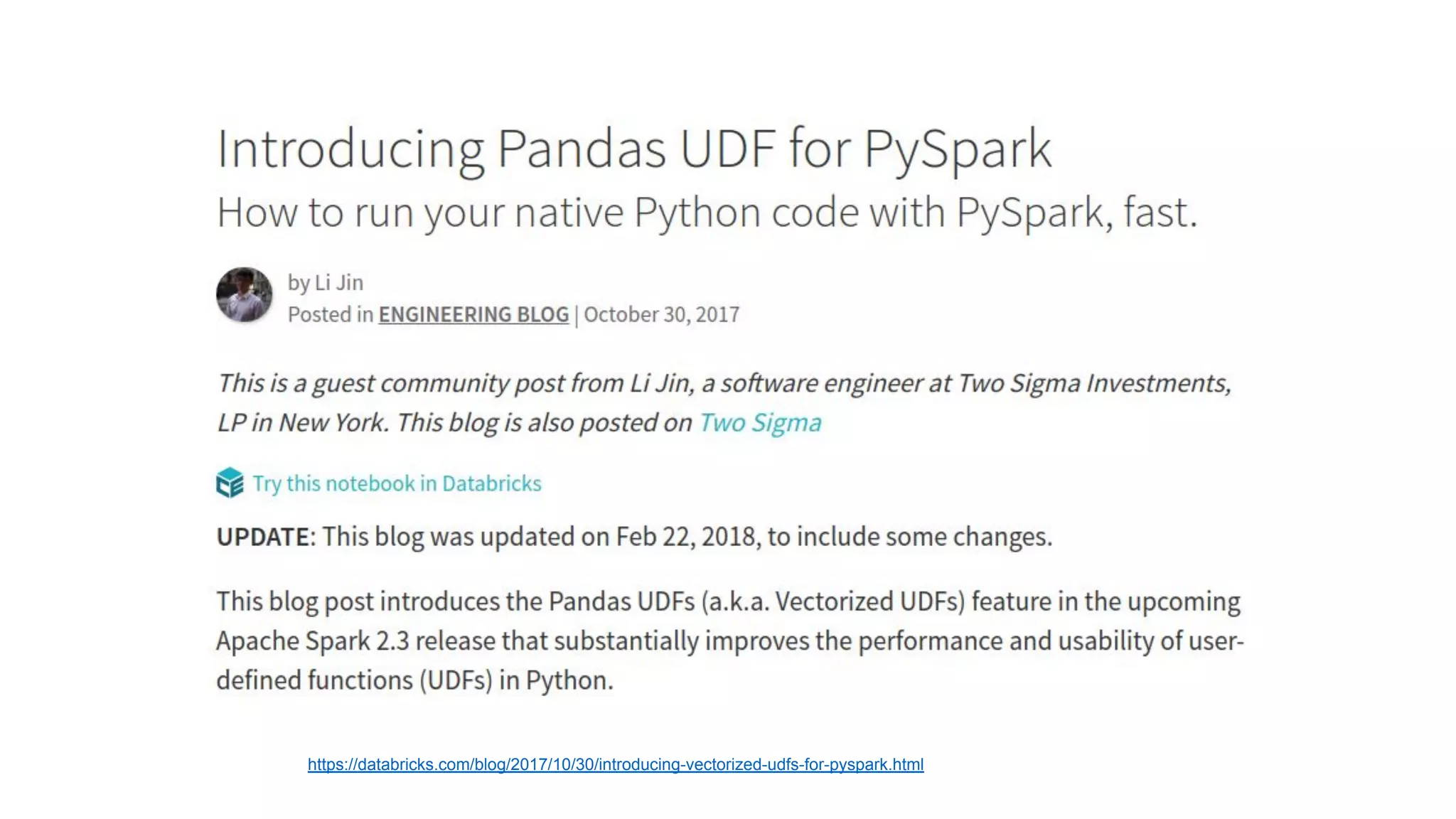This screenshot has width=1456, height=819.
Task: Follow the teal Two Sigma link
Action: coord(760,422)
